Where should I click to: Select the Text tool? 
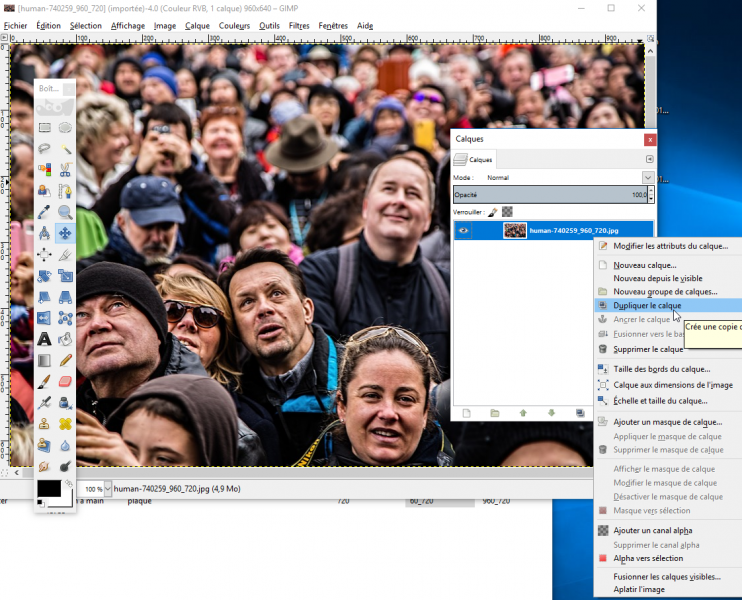click(44, 339)
